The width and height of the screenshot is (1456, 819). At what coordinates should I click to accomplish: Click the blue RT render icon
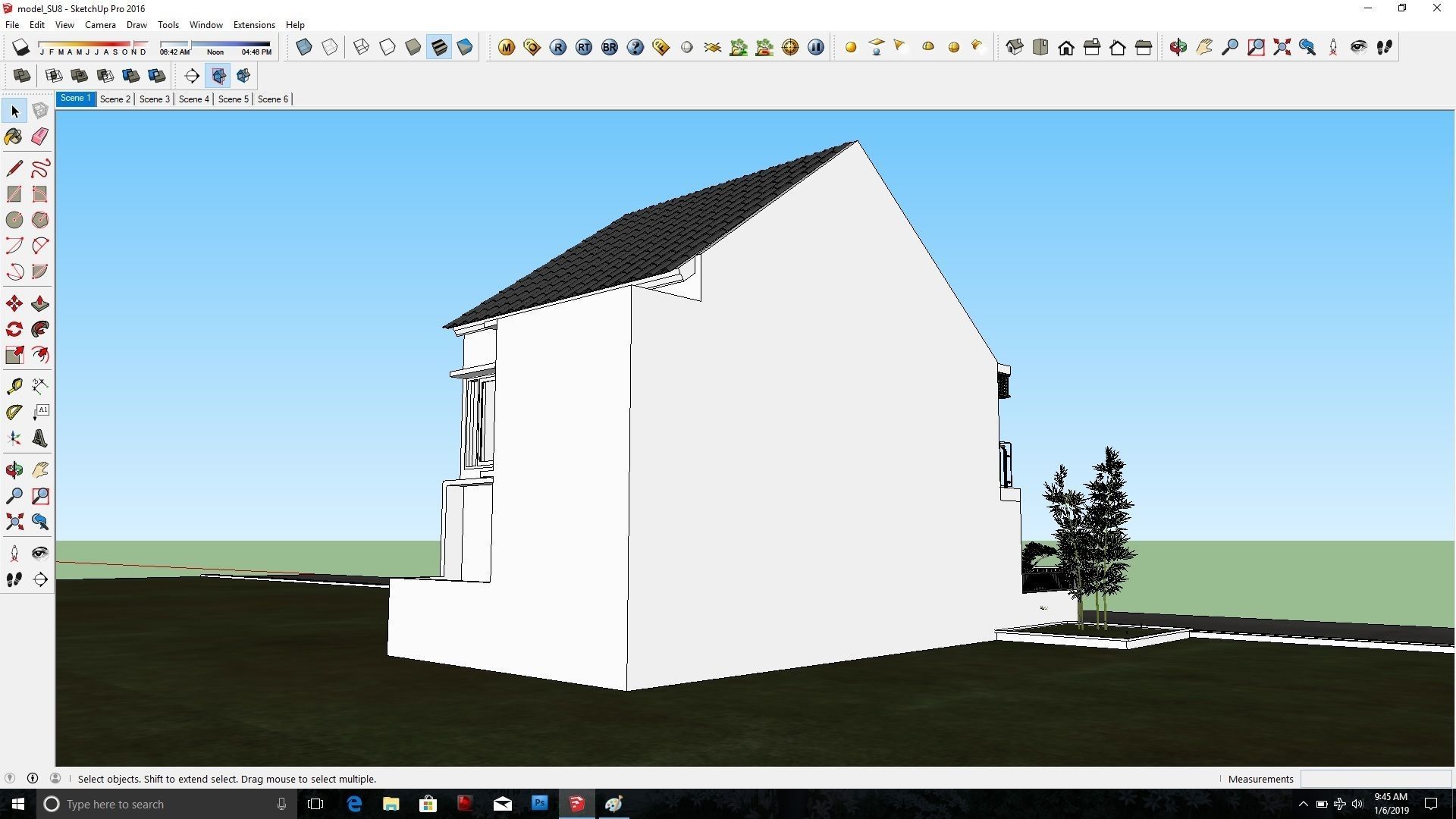pyautogui.click(x=584, y=47)
